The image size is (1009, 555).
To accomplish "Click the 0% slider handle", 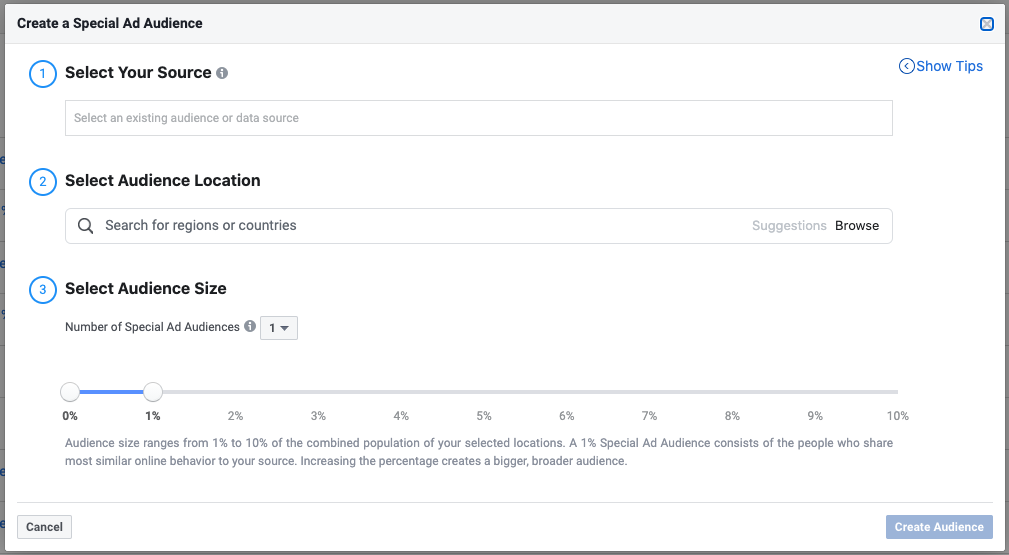I will (70, 392).
